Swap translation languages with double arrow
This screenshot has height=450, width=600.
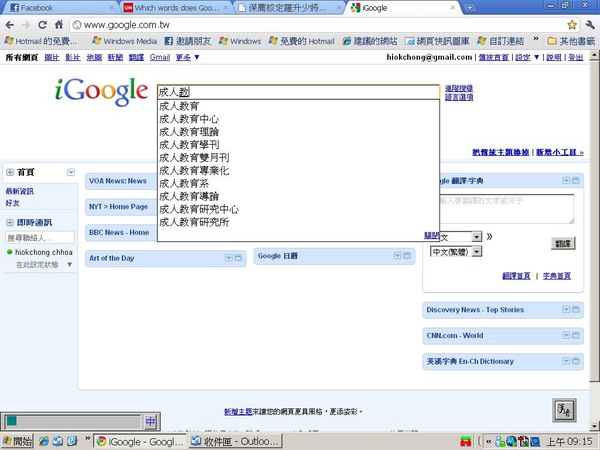[x=489, y=236]
